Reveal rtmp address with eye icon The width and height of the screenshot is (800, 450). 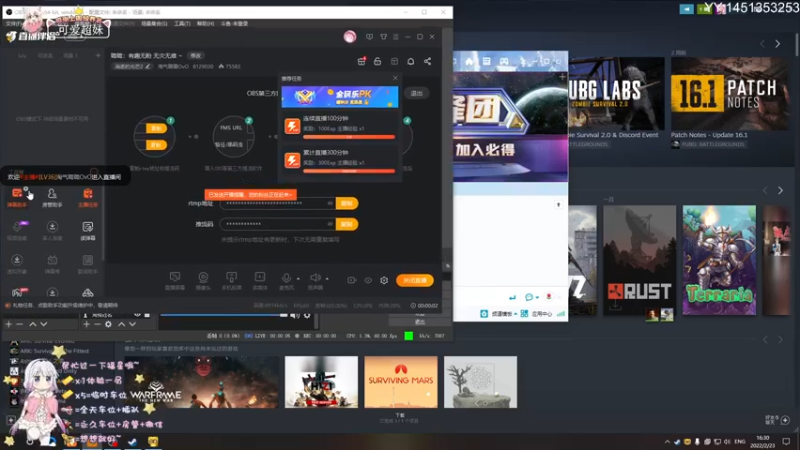coord(330,203)
